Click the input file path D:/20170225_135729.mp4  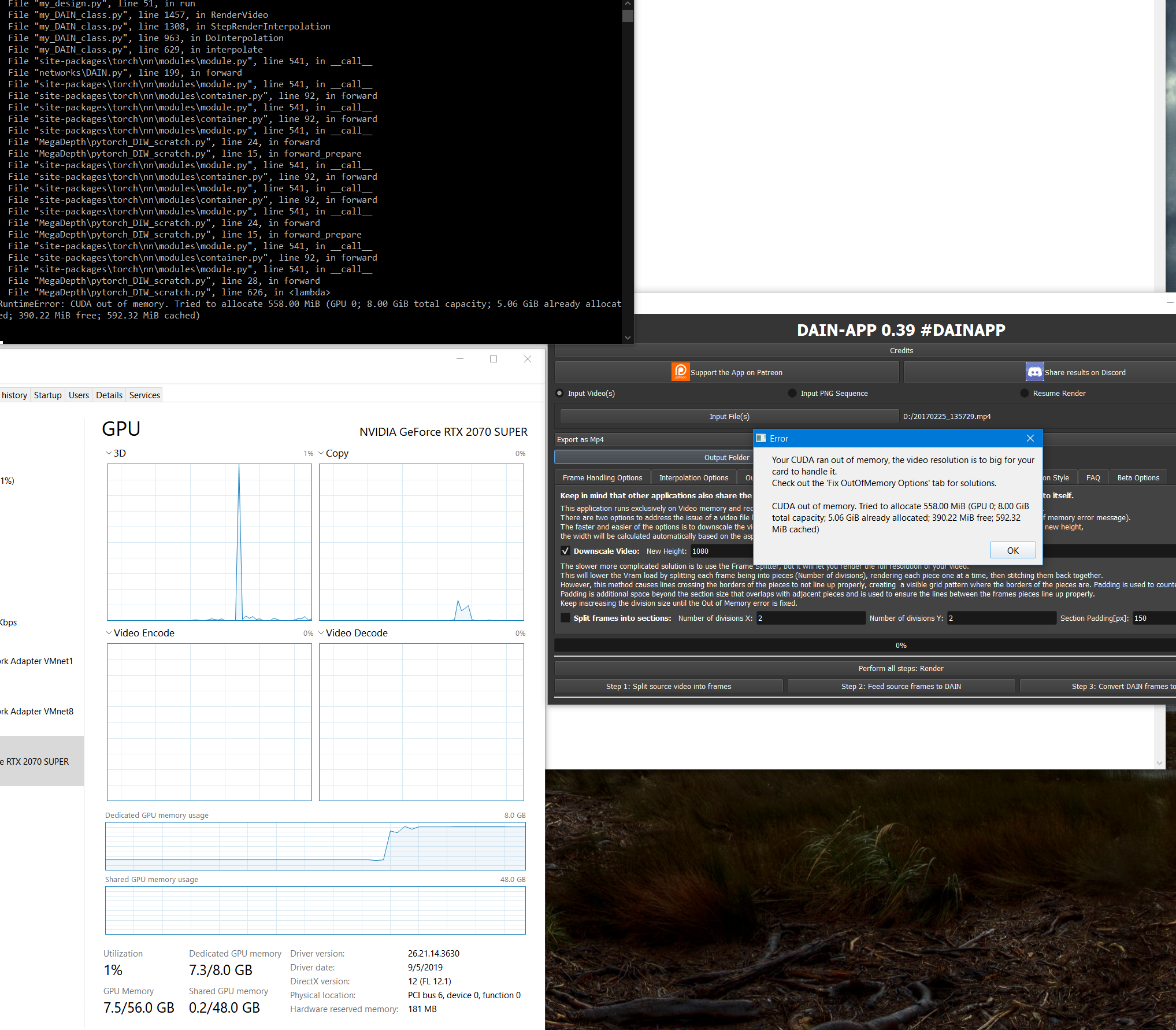click(x=947, y=416)
